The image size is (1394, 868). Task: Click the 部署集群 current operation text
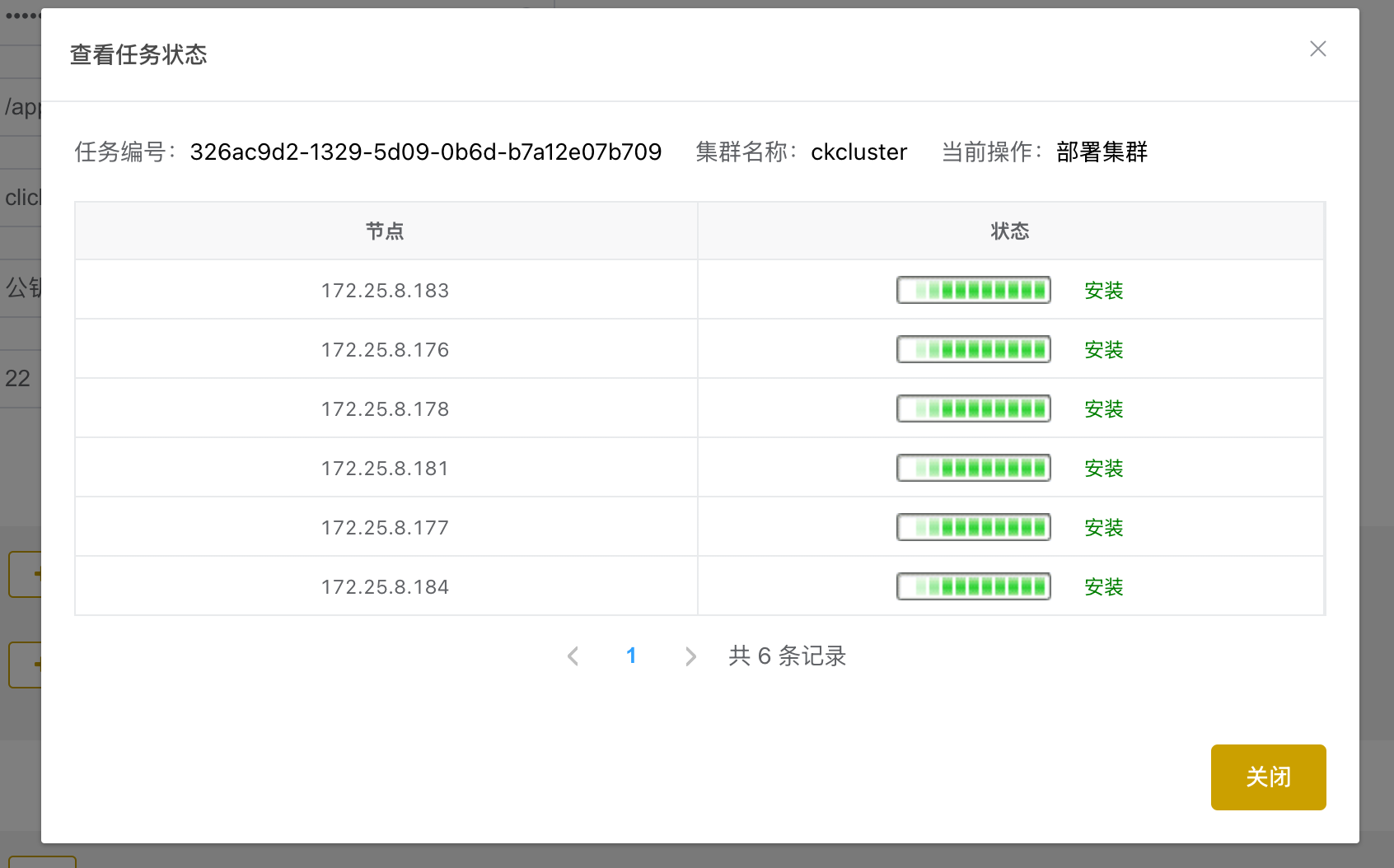pyautogui.click(x=1102, y=152)
